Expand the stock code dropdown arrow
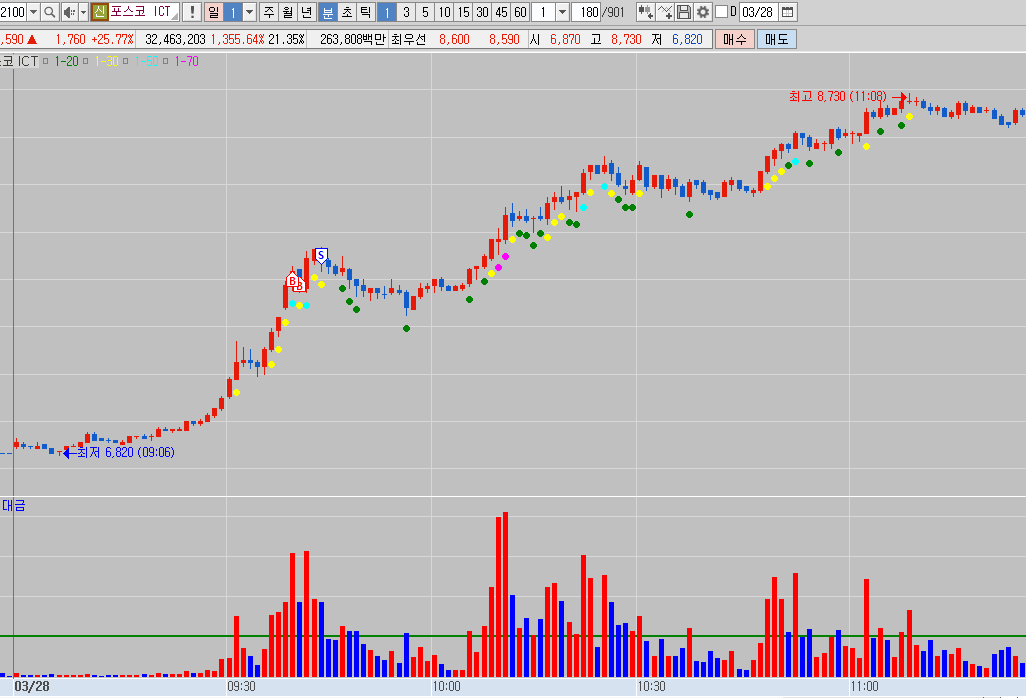 coord(33,12)
